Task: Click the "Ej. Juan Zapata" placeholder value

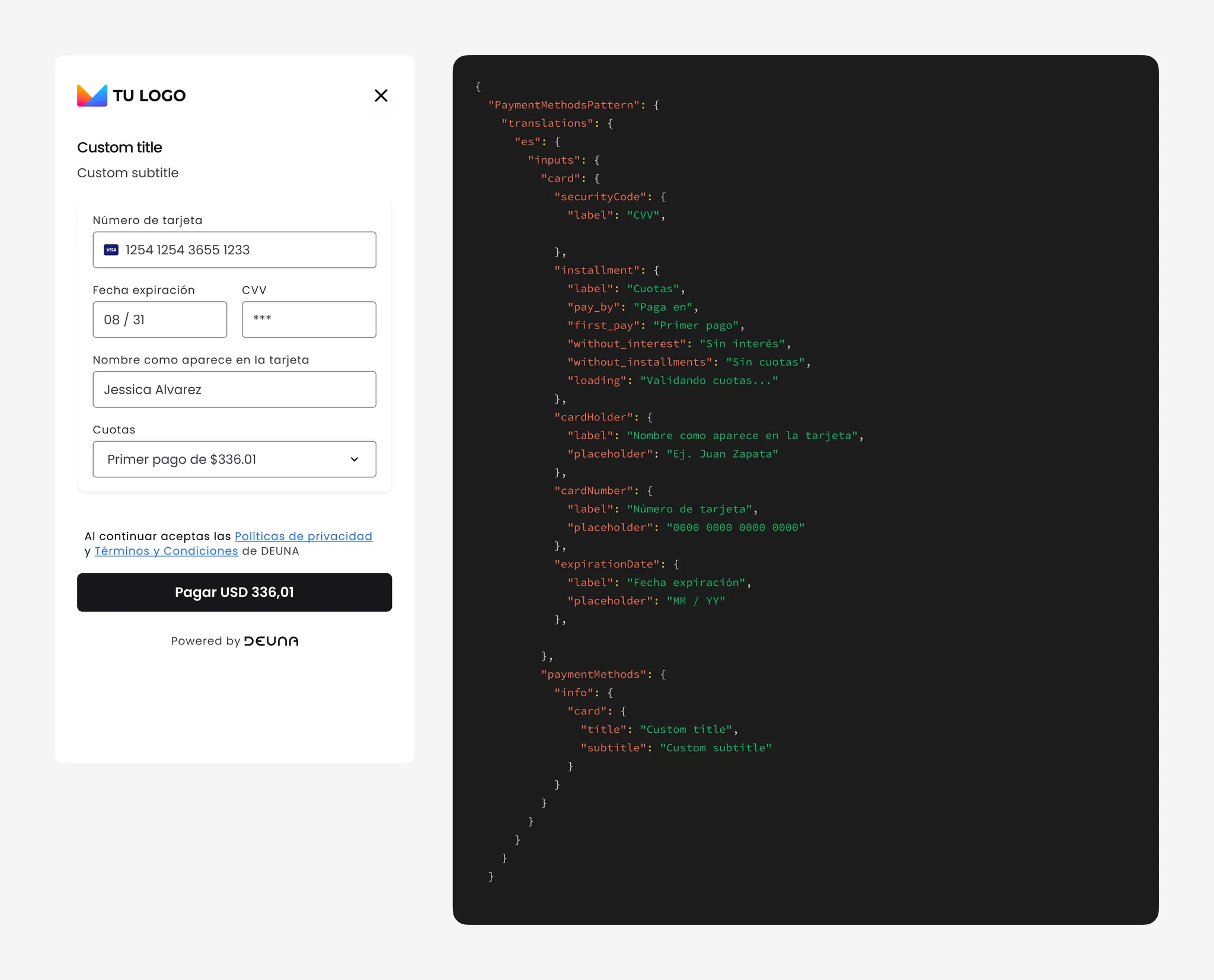Action: point(722,454)
